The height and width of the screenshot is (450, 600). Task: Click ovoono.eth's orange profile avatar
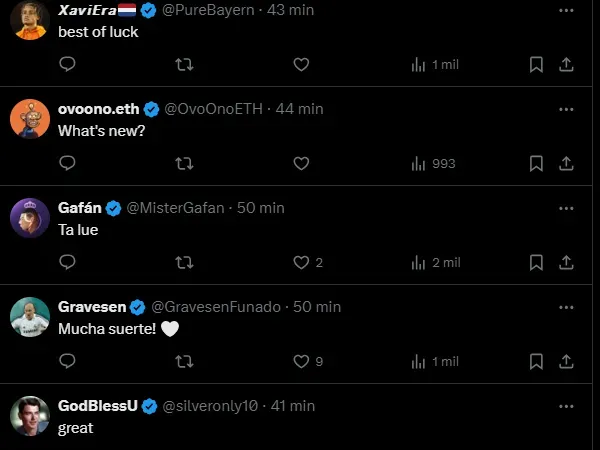click(x=30, y=119)
